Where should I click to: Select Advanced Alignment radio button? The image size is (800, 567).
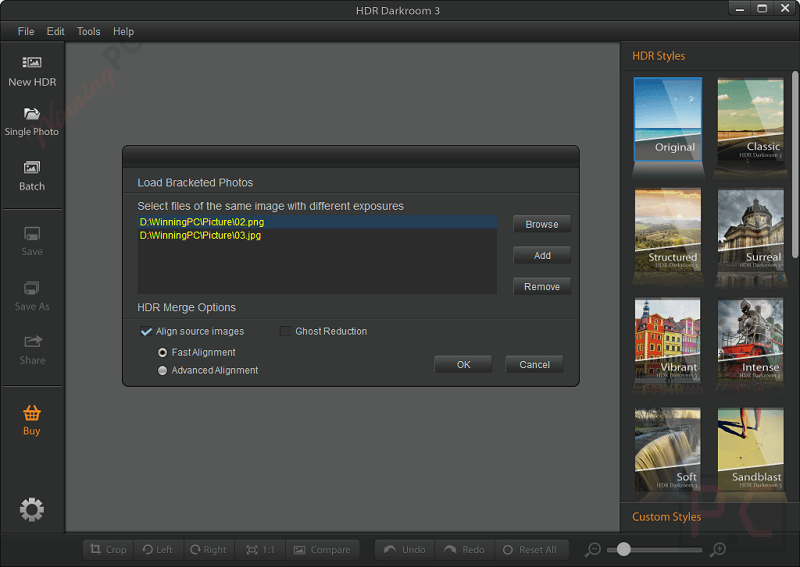[x=162, y=371]
